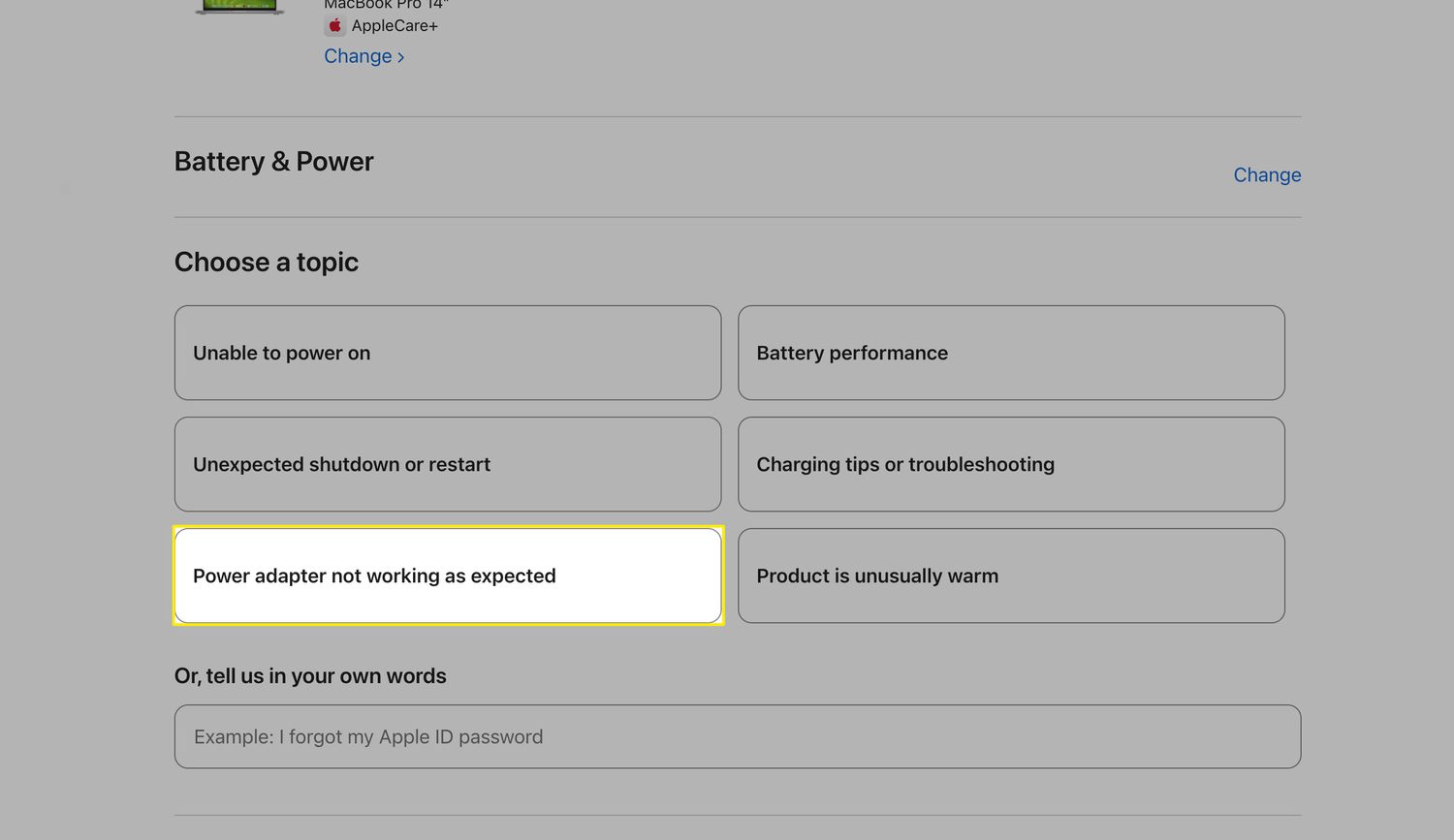1454x840 pixels.
Task: Select the "Unable to power on" topic
Action: pos(447,353)
